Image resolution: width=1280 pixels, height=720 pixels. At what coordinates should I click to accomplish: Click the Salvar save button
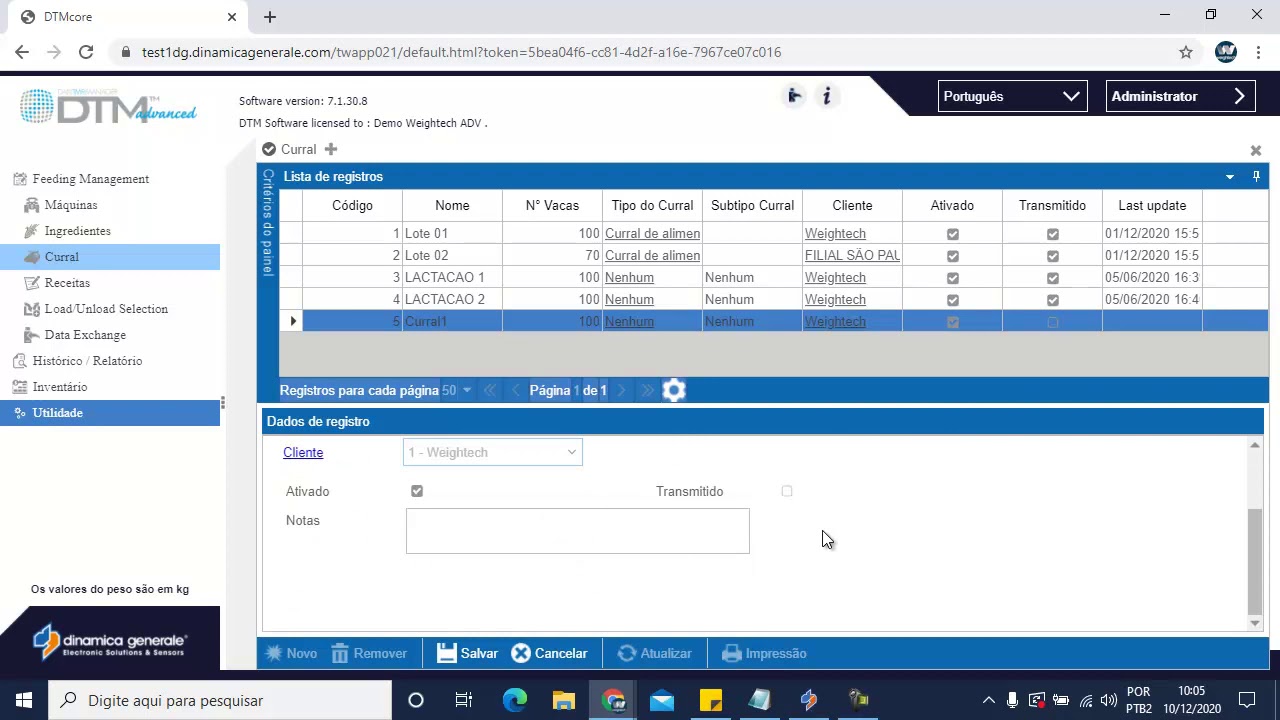467,653
